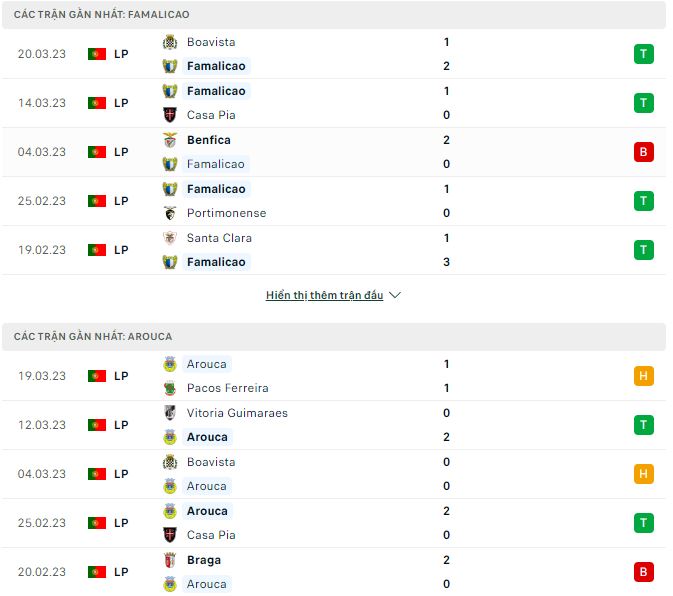The width and height of the screenshot is (673, 596).
Task: Select the Famalicao recent matches header
Action: pos(102,15)
